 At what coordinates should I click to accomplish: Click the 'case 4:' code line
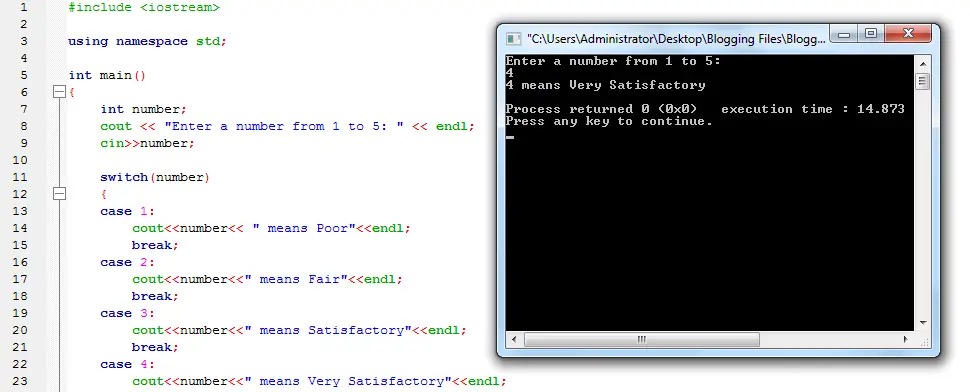click(x=128, y=364)
